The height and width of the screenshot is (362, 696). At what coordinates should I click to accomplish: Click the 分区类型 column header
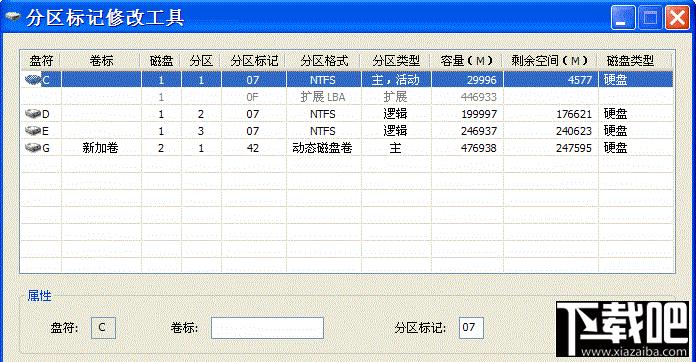pyautogui.click(x=396, y=60)
